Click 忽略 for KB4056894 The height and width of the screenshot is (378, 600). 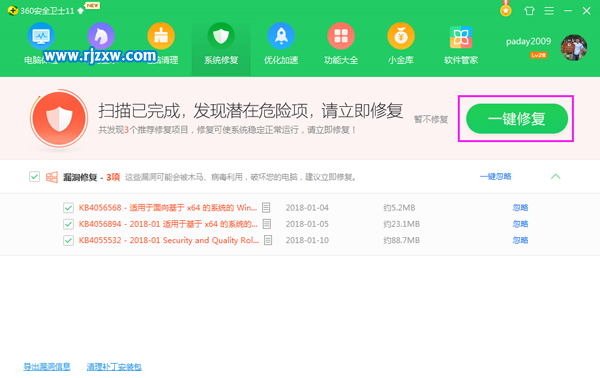pos(520,224)
